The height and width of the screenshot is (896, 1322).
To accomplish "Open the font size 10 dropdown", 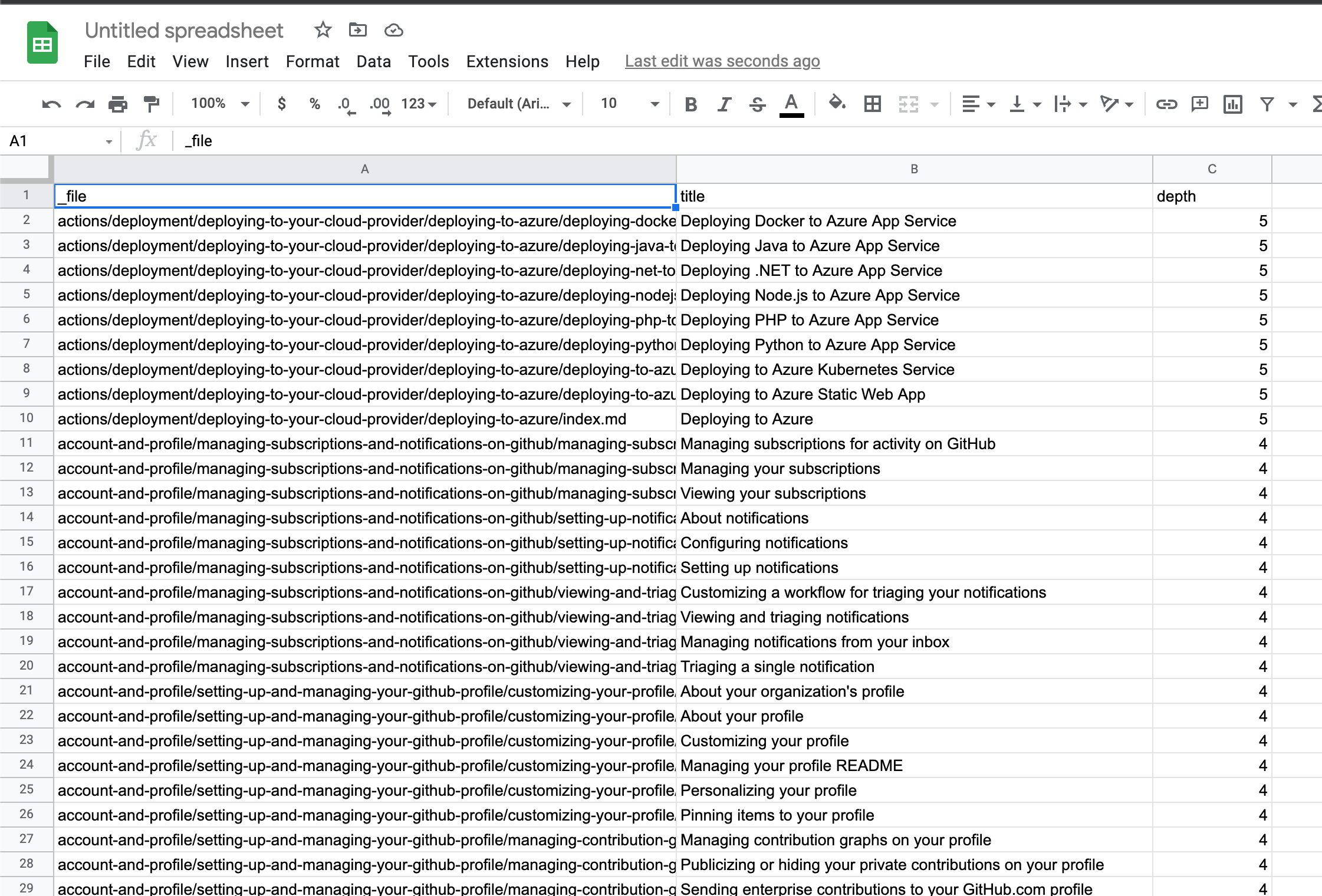I will pos(629,104).
